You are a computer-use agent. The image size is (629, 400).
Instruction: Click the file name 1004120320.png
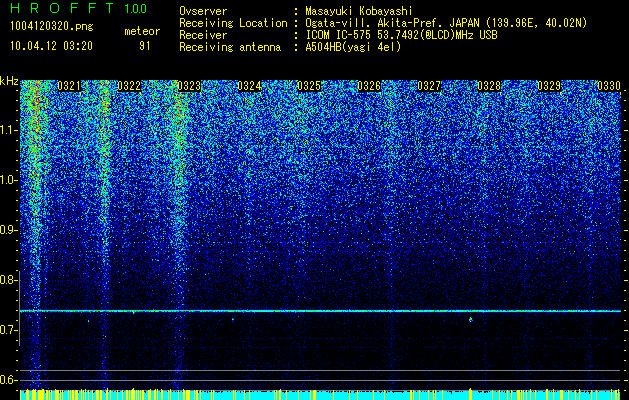pyautogui.click(x=51, y=27)
